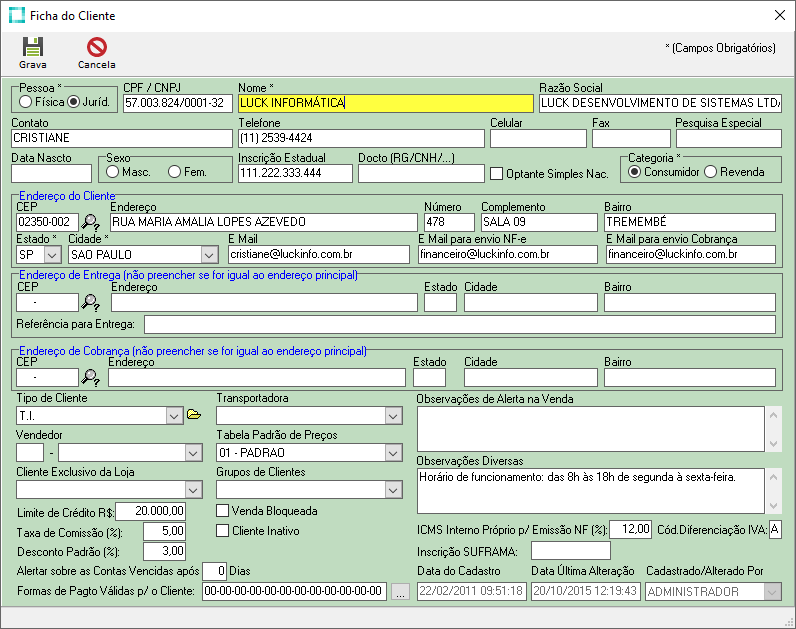This screenshot has width=796, height=629.
Task: Click the Razão Social text field
Action: tap(660, 103)
